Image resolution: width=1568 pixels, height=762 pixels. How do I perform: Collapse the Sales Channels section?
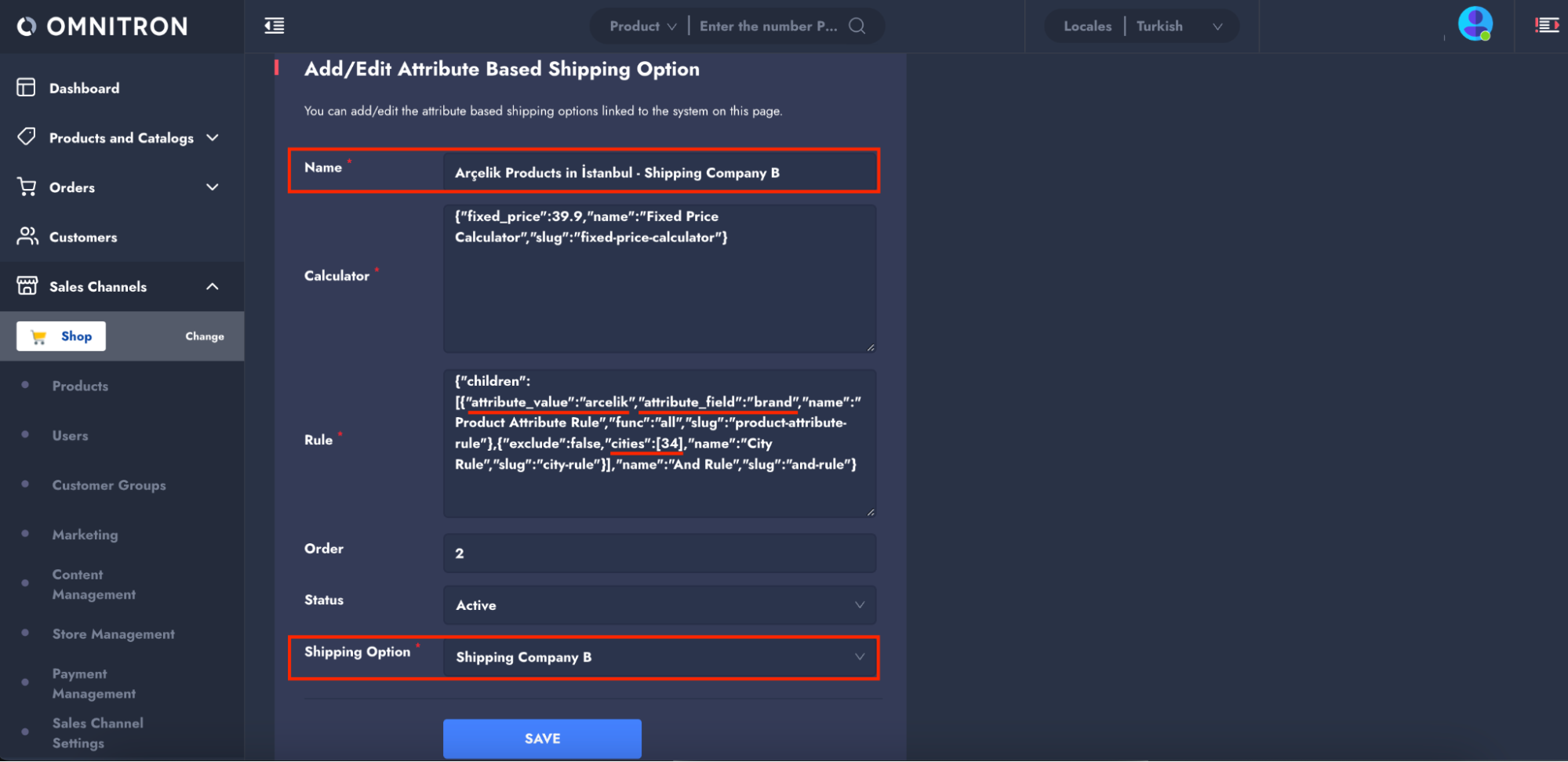212,287
